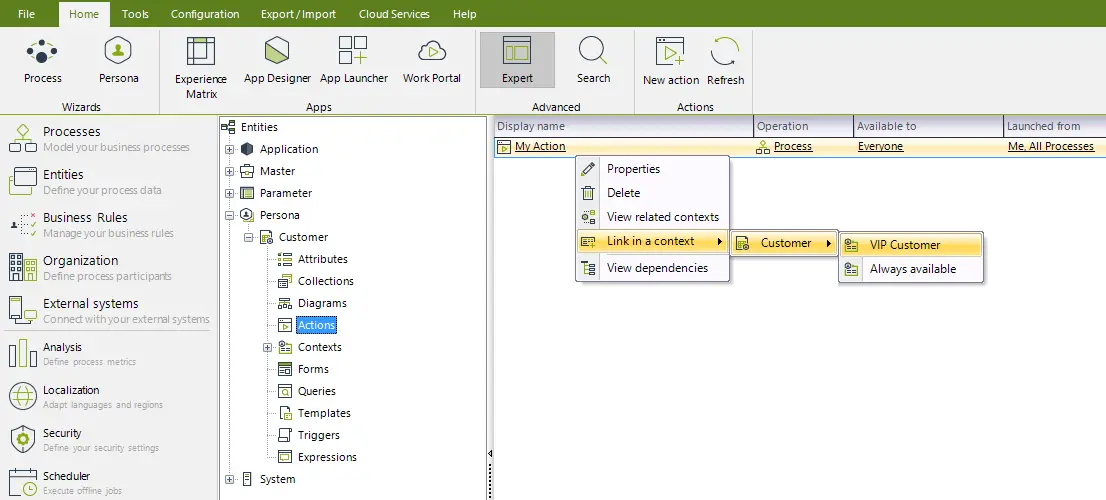Open App Launcher
Screen dimensions: 1106x500
(x=353, y=61)
